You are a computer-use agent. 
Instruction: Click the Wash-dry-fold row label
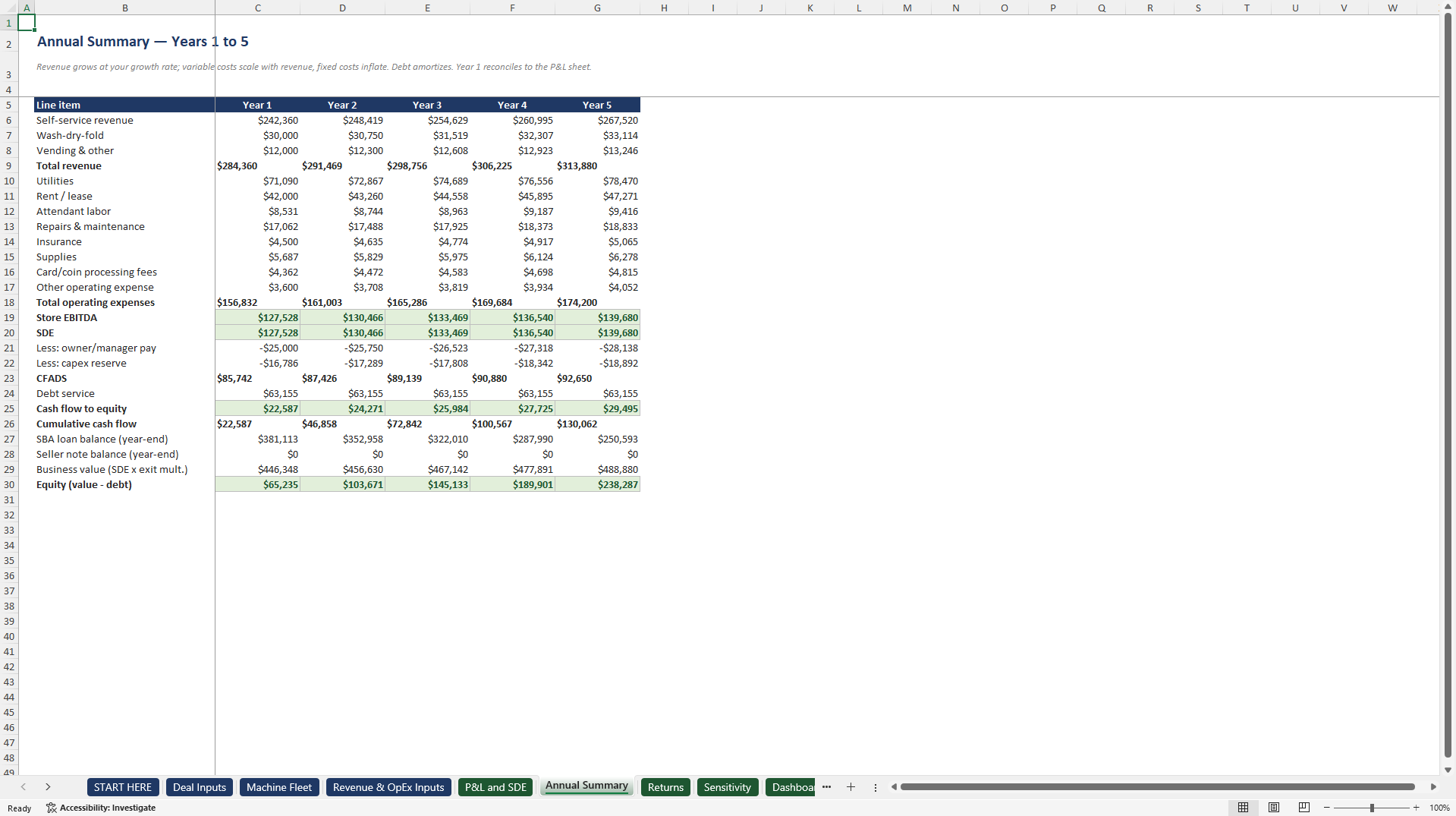pos(70,135)
